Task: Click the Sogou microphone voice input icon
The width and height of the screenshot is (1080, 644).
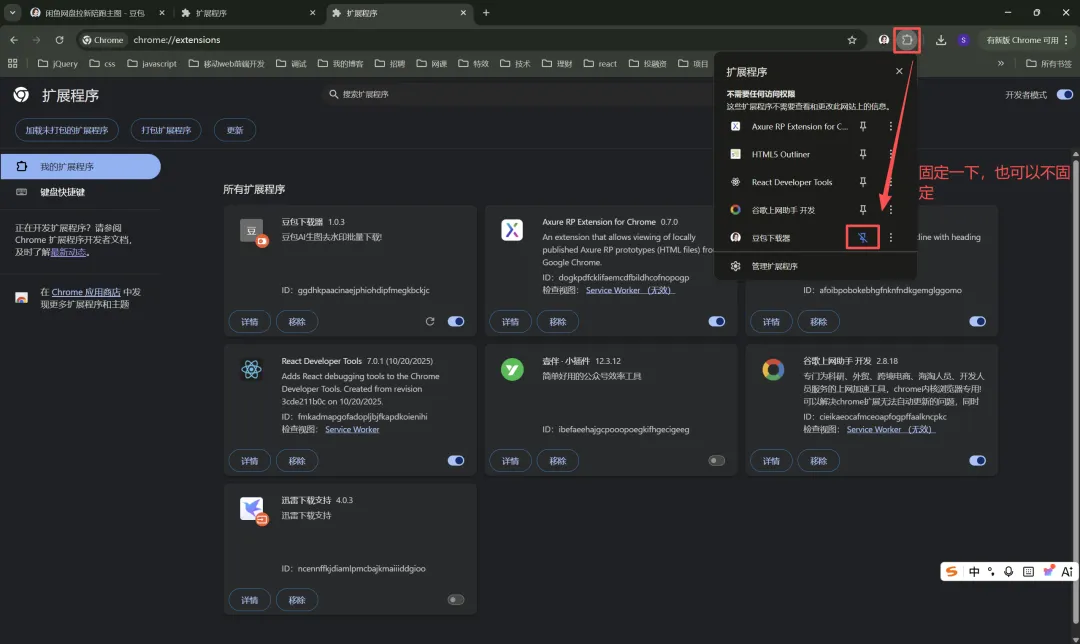Action: pyautogui.click(x=1008, y=572)
